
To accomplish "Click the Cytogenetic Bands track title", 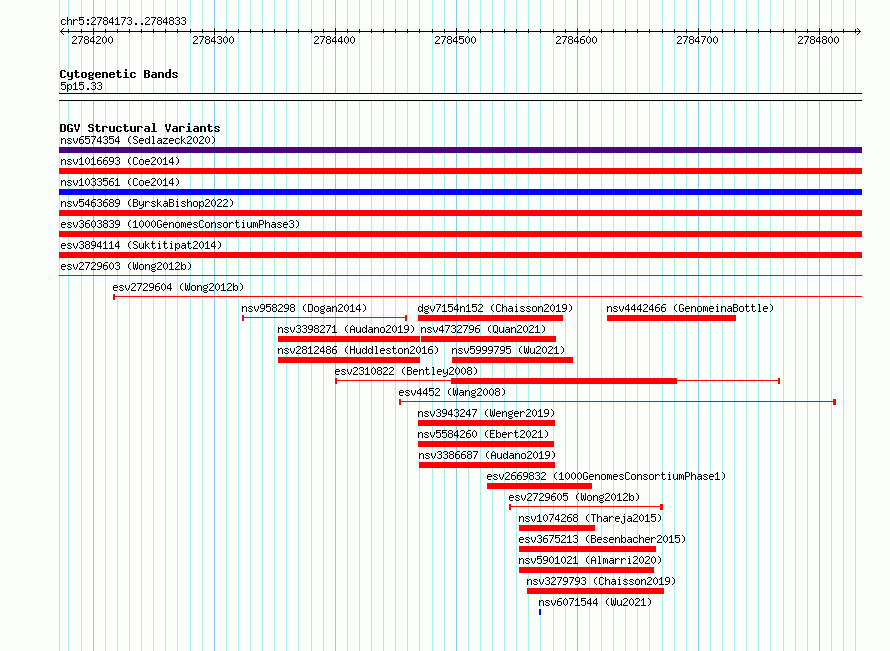I will pyautogui.click(x=119, y=74).
